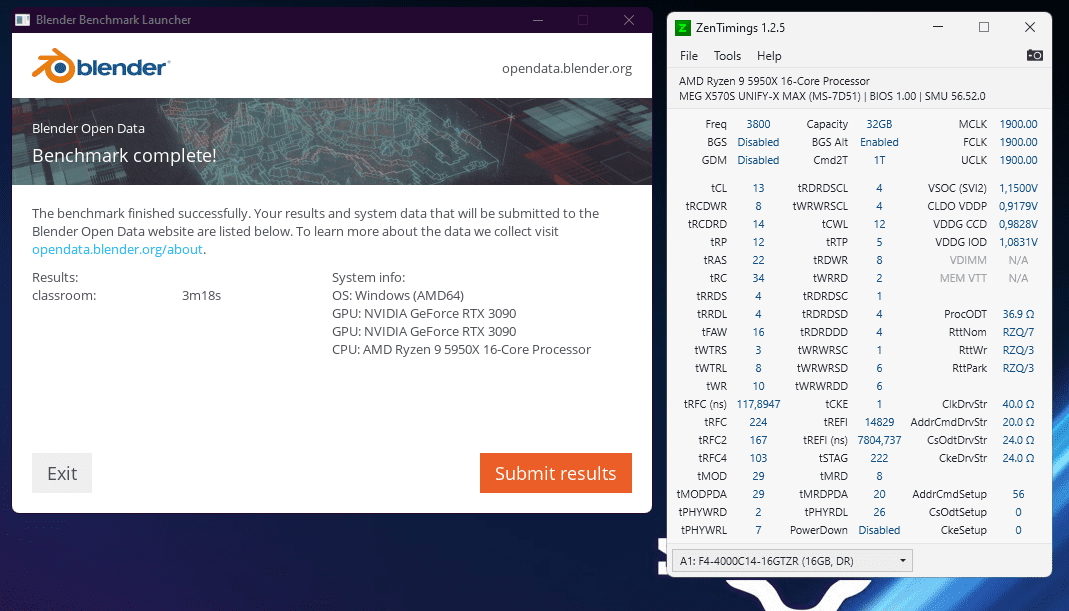Open the Help menu in ZenTimings
This screenshot has width=1069, height=611.
pos(769,56)
